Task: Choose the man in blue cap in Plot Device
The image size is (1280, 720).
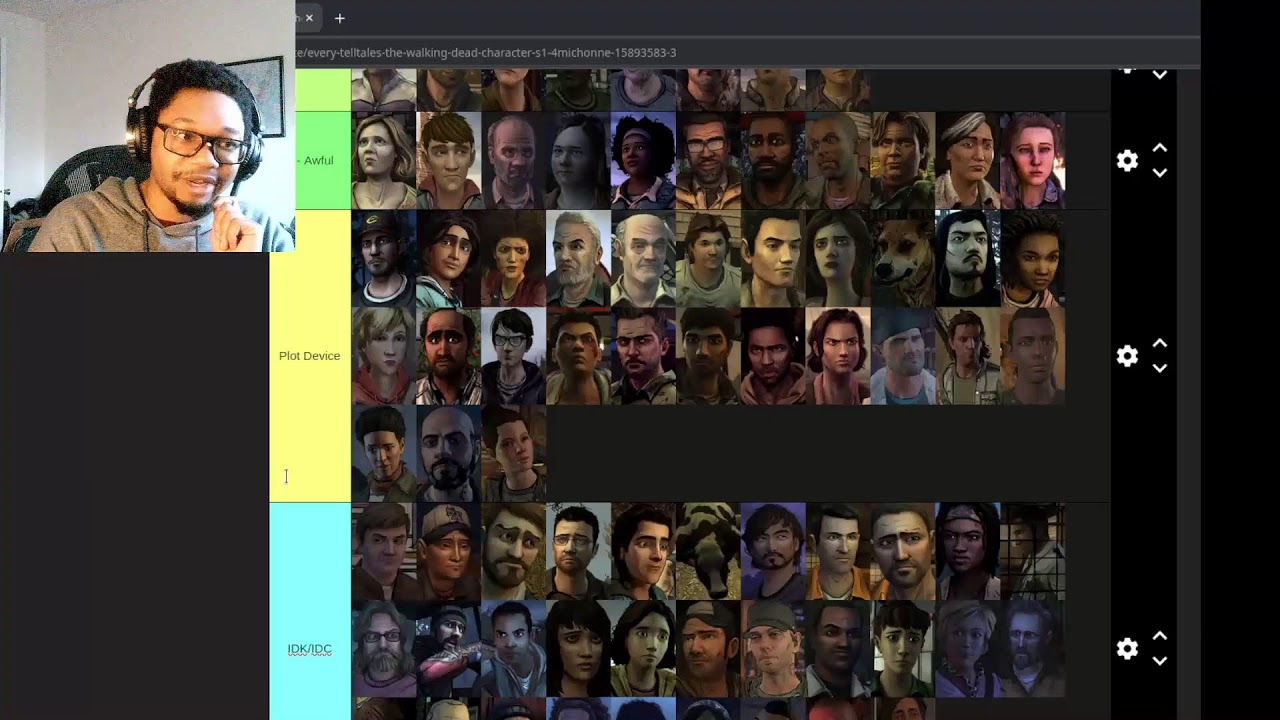Action: pos(903,356)
